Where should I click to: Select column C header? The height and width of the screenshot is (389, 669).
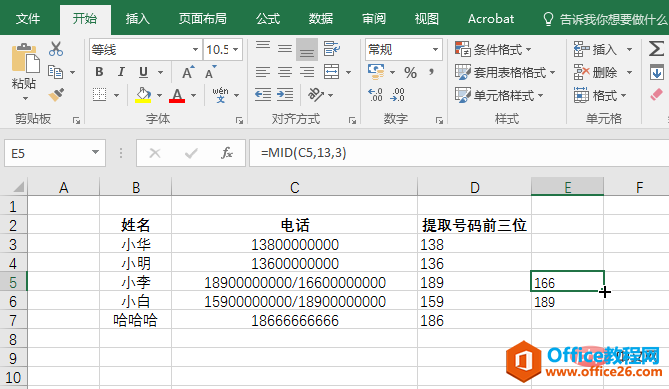click(x=294, y=187)
